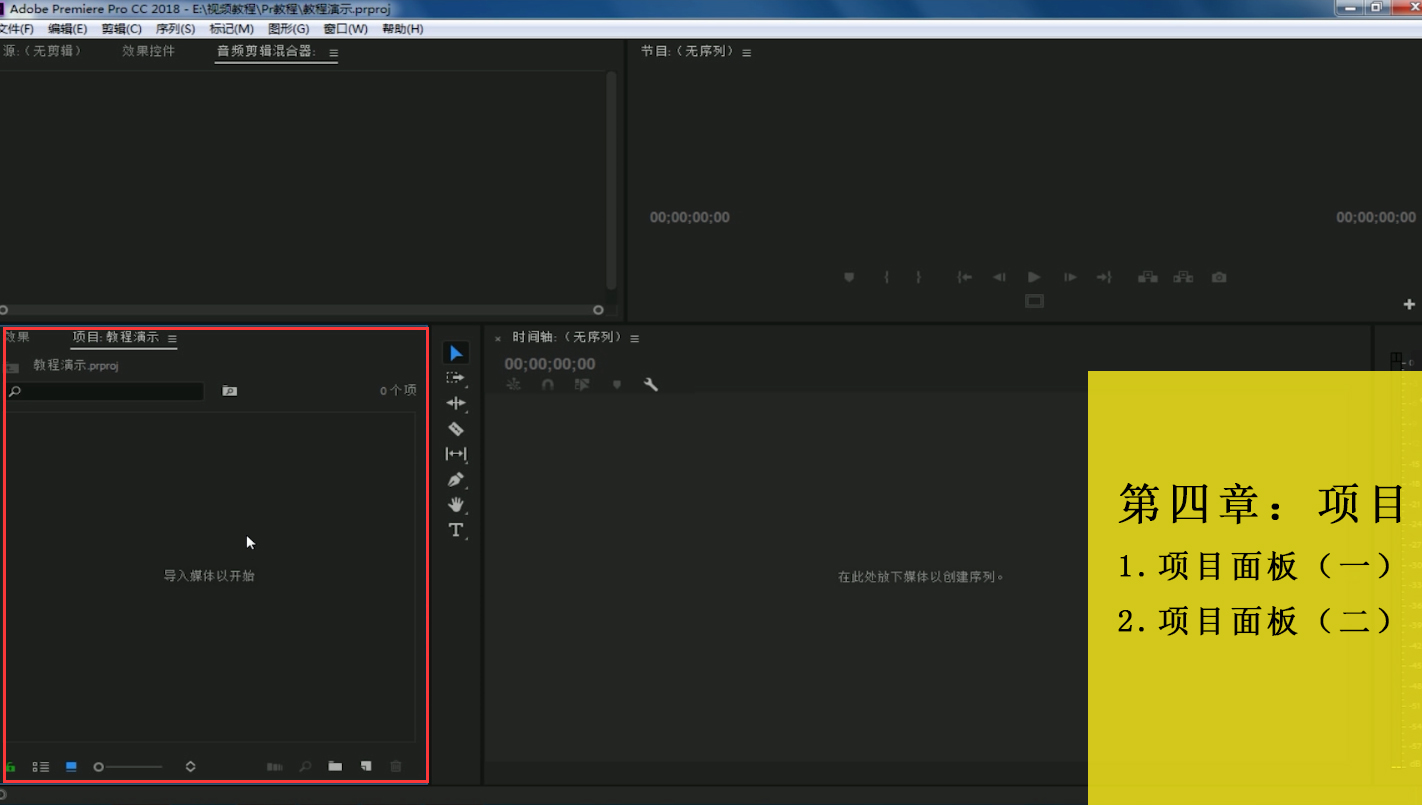The image size is (1422, 805).
Task: Switch to 音频剪辑混合器 tab
Action: pos(266,51)
